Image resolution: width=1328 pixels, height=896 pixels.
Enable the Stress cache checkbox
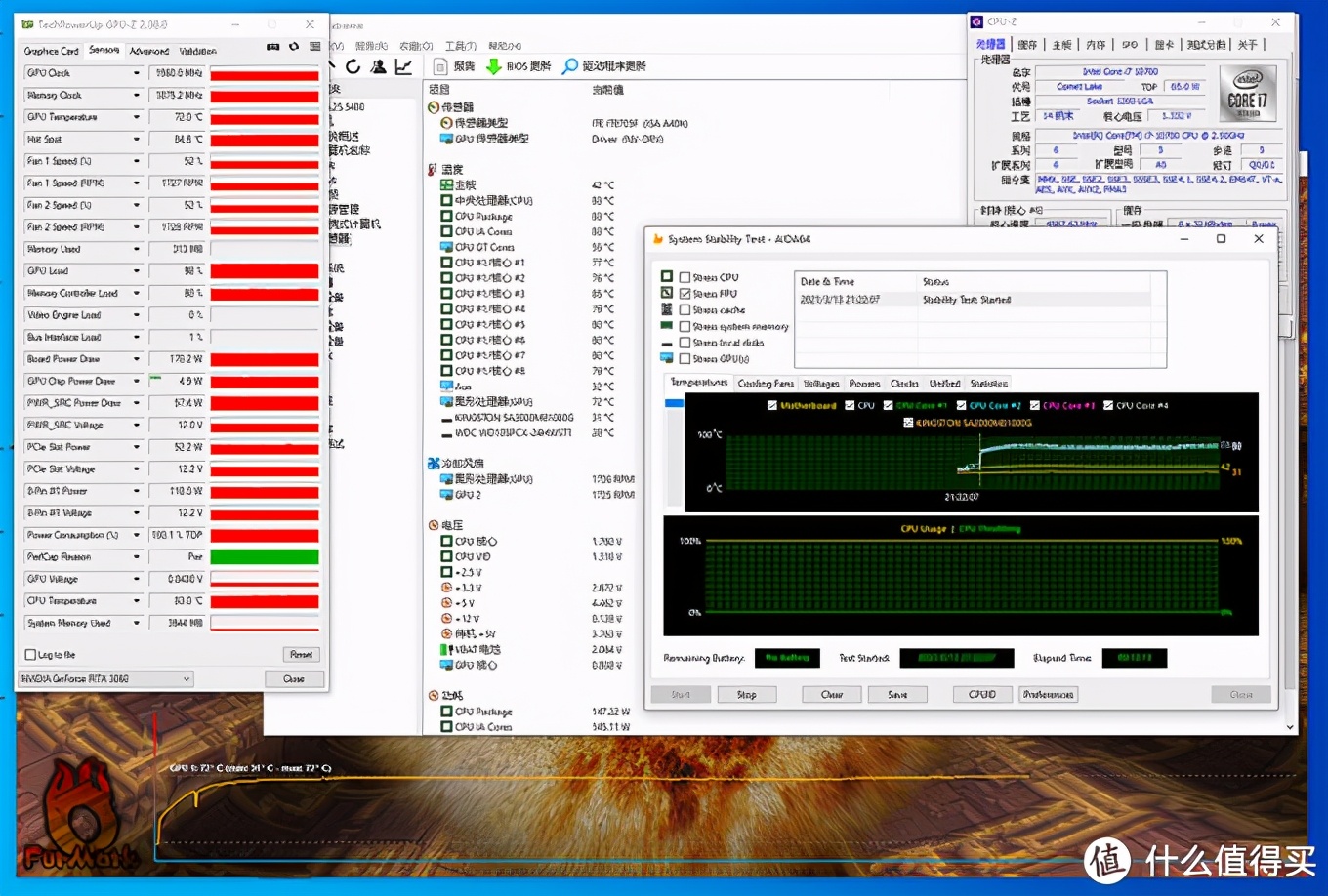point(685,310)
